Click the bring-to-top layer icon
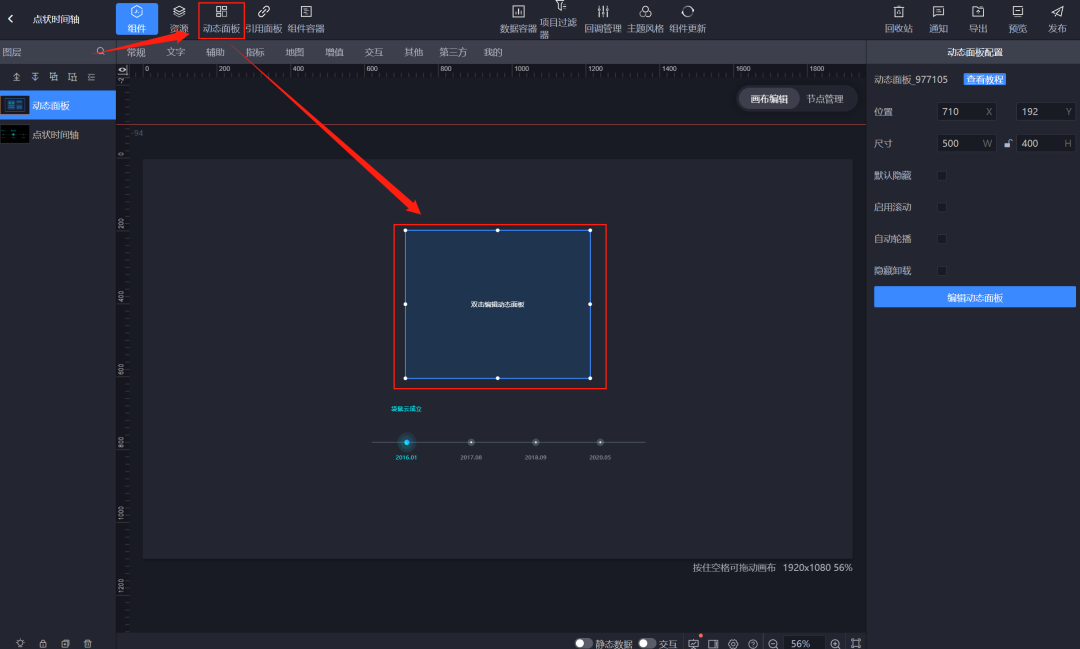Screen dimensions: 1080x649 17,76
